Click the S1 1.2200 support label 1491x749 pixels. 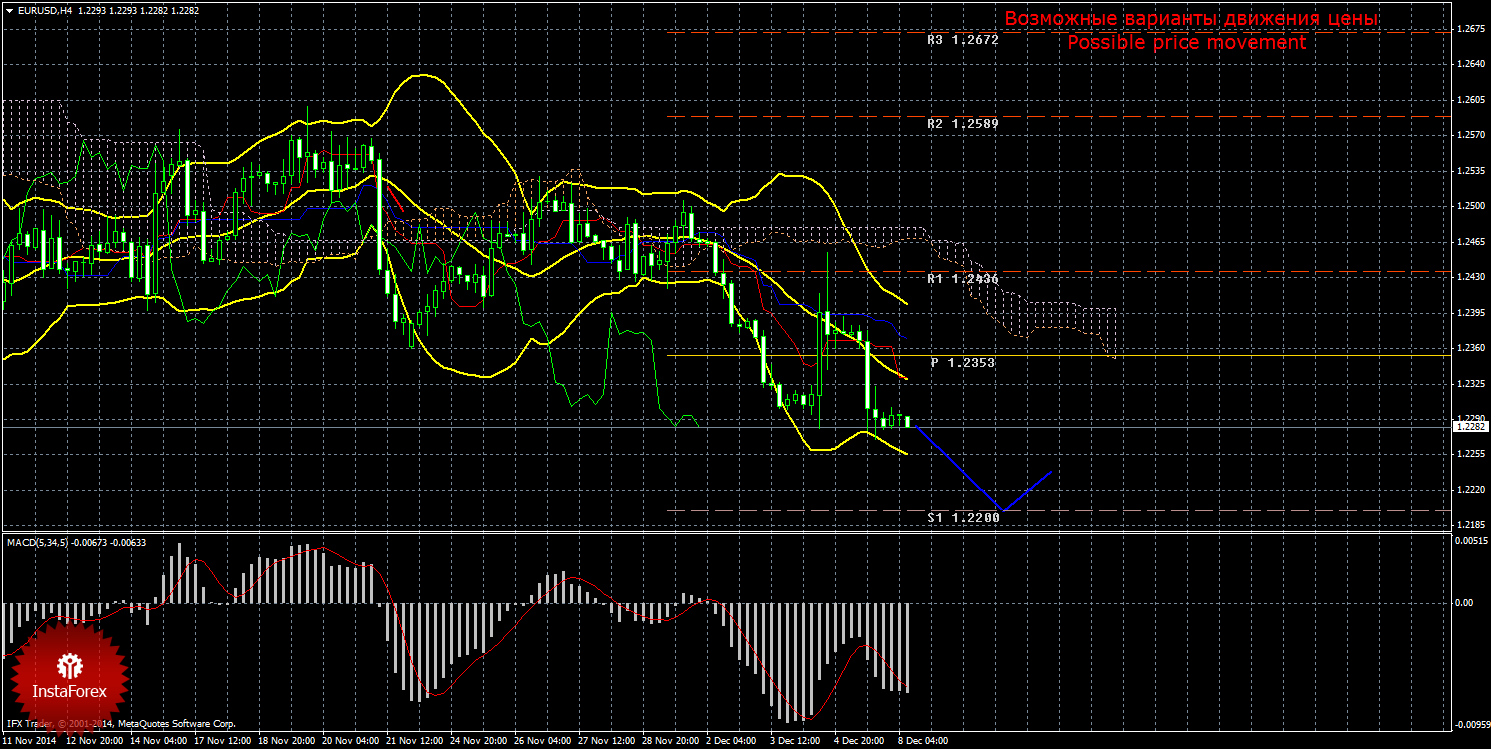(962, 518)
